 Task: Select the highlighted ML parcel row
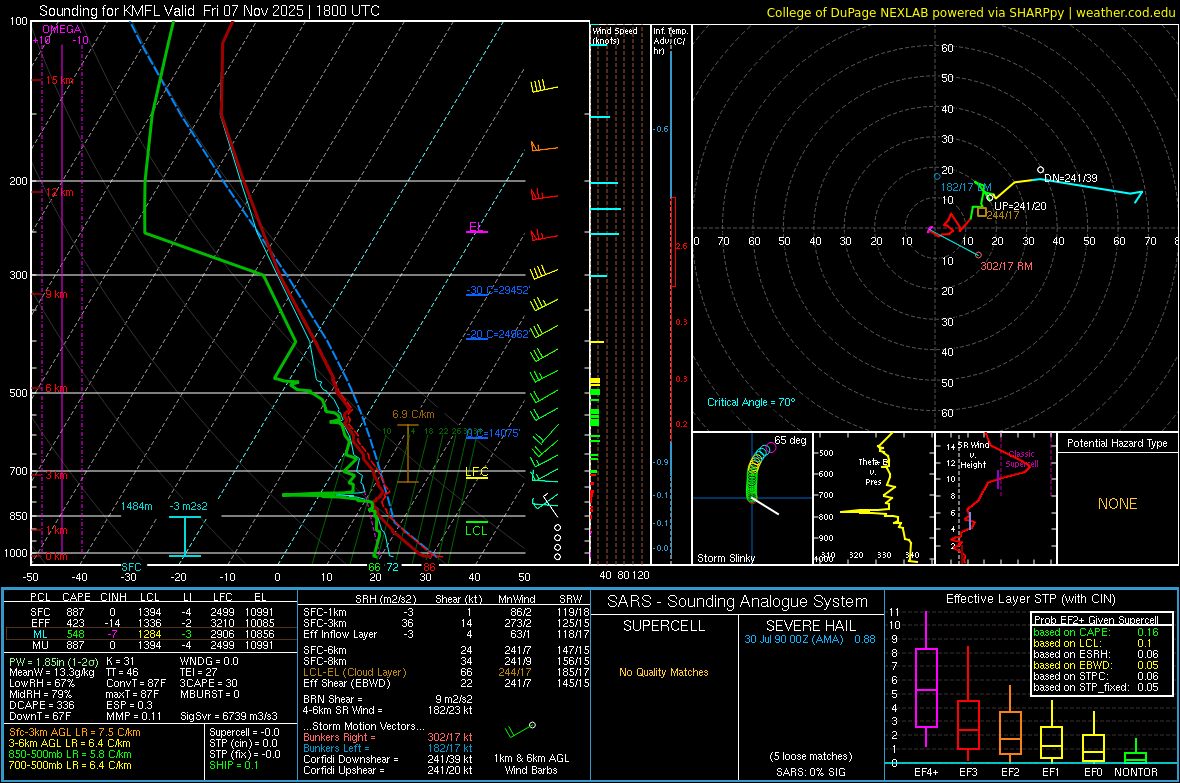coord(151,635)
